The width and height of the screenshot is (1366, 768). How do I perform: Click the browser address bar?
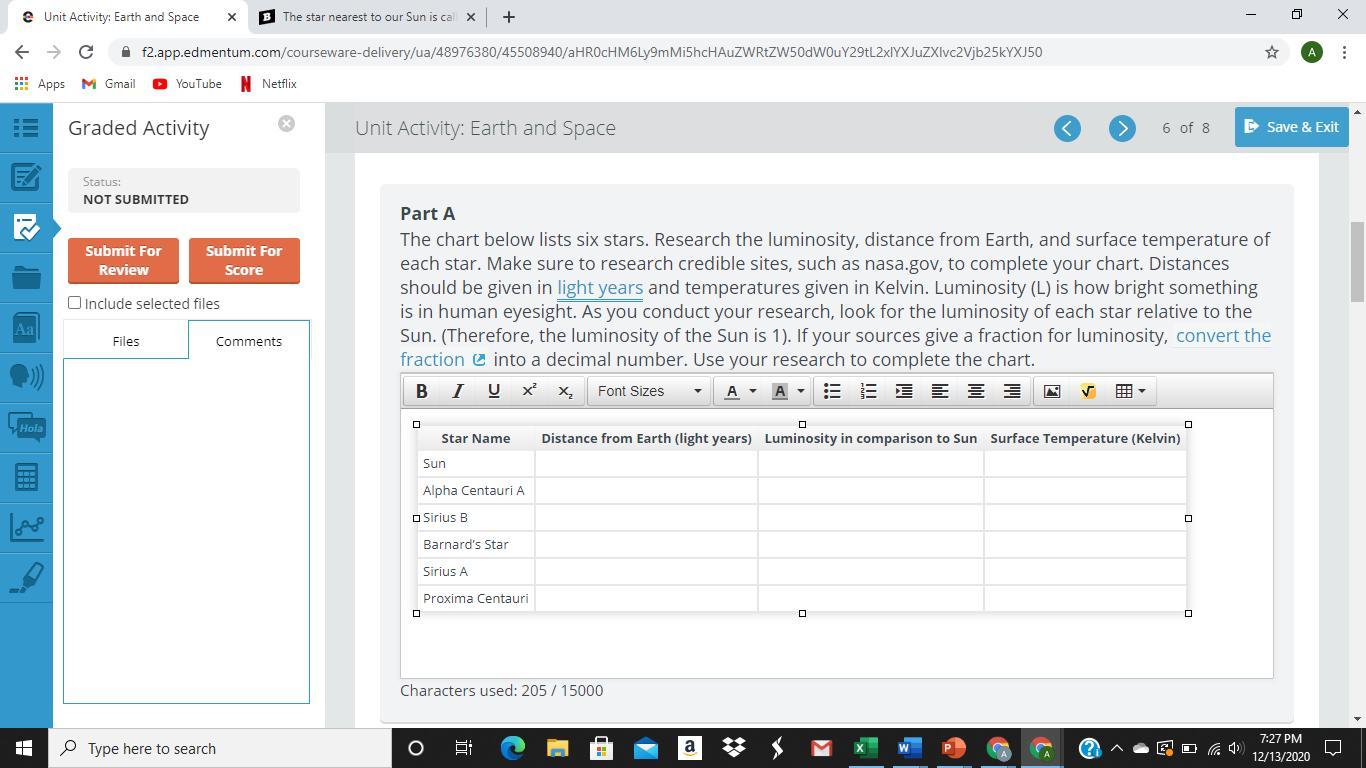pos(690,52)
